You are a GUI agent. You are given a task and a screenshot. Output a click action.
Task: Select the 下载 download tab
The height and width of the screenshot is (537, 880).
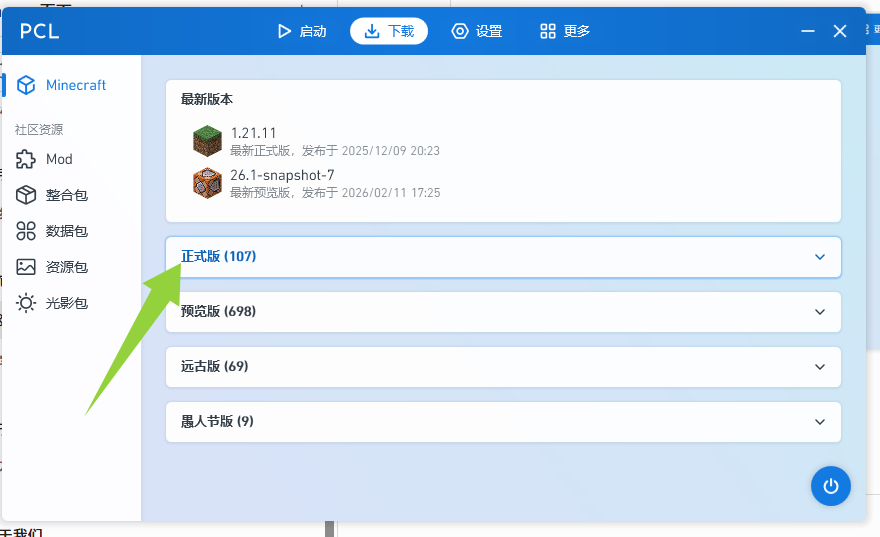[389, 31]
